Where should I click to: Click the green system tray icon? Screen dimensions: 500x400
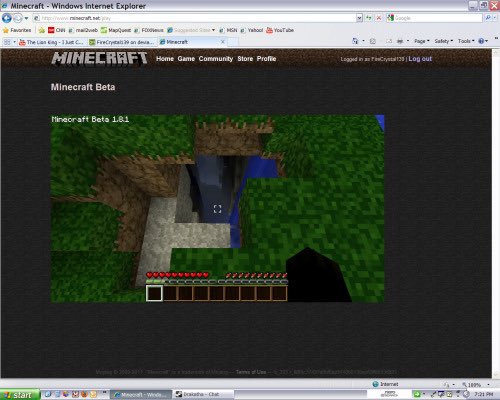(417, 394)
